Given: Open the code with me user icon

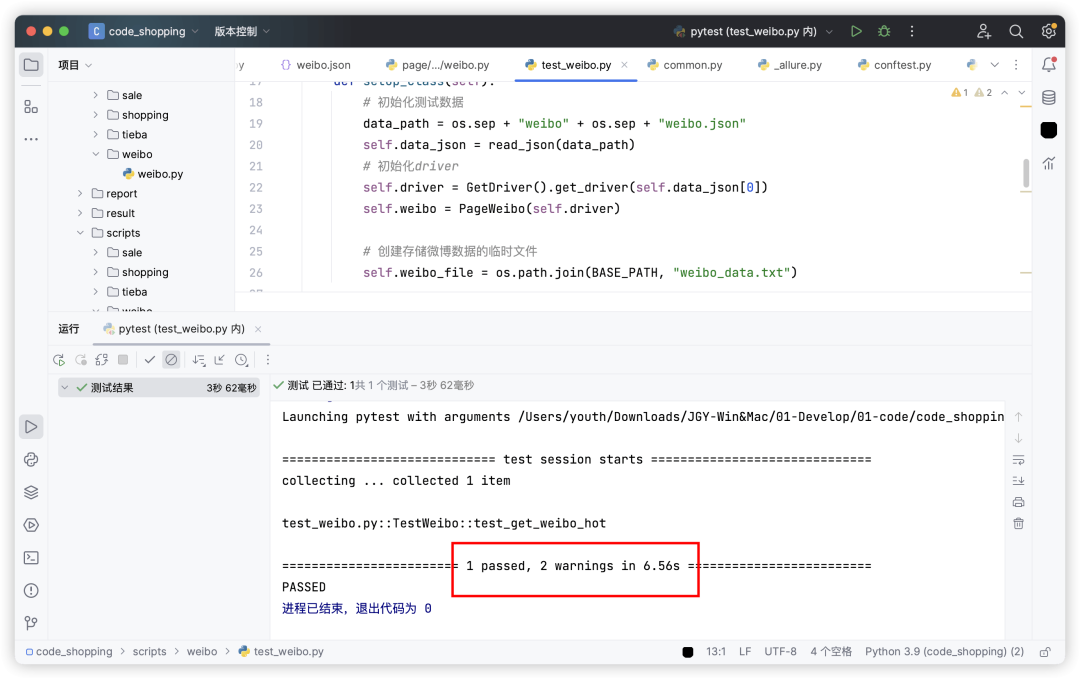Looking at the screenshot, I should pyautogui.click(x=984, y=31).
